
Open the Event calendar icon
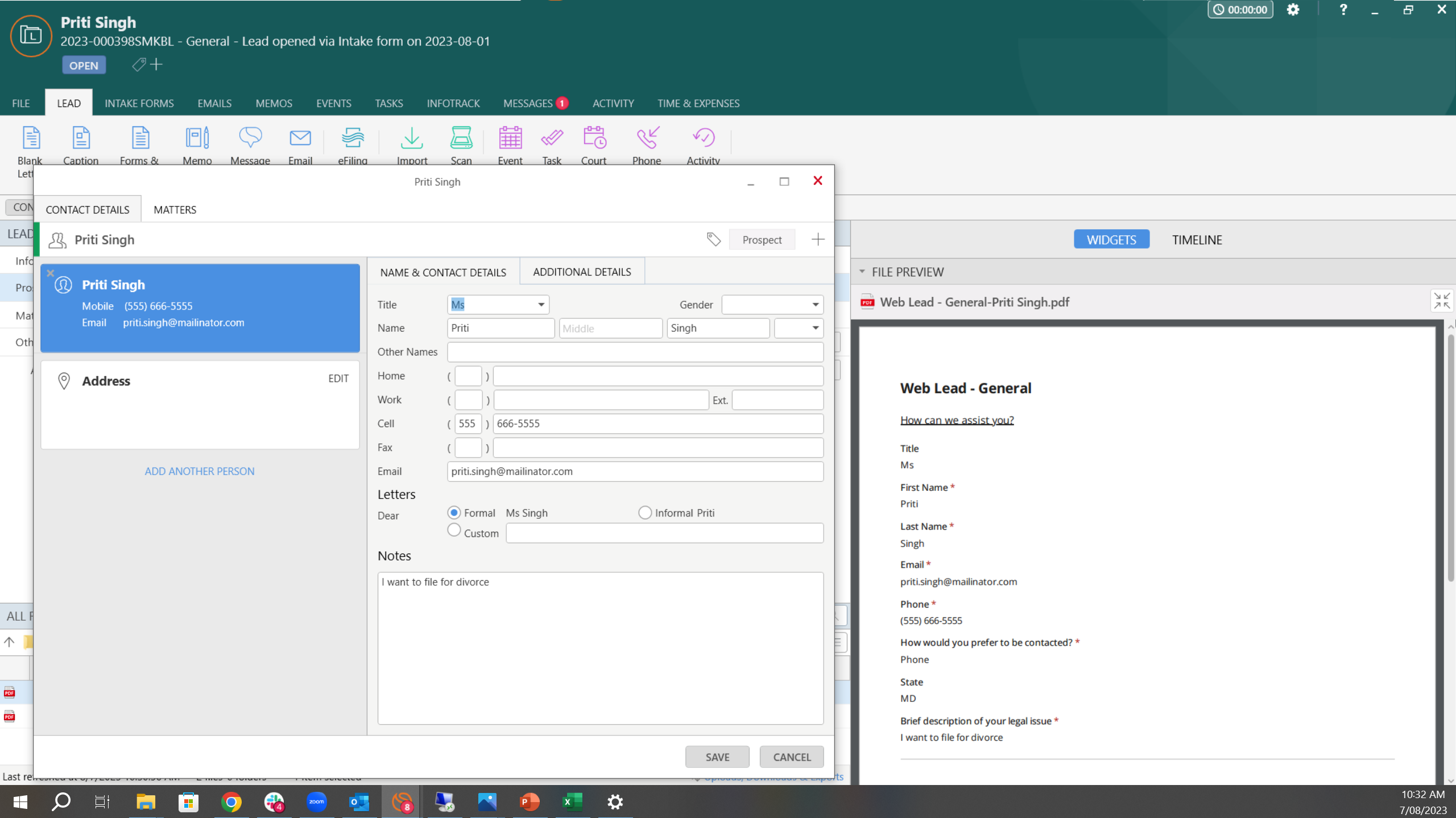(x=510, y=138)
